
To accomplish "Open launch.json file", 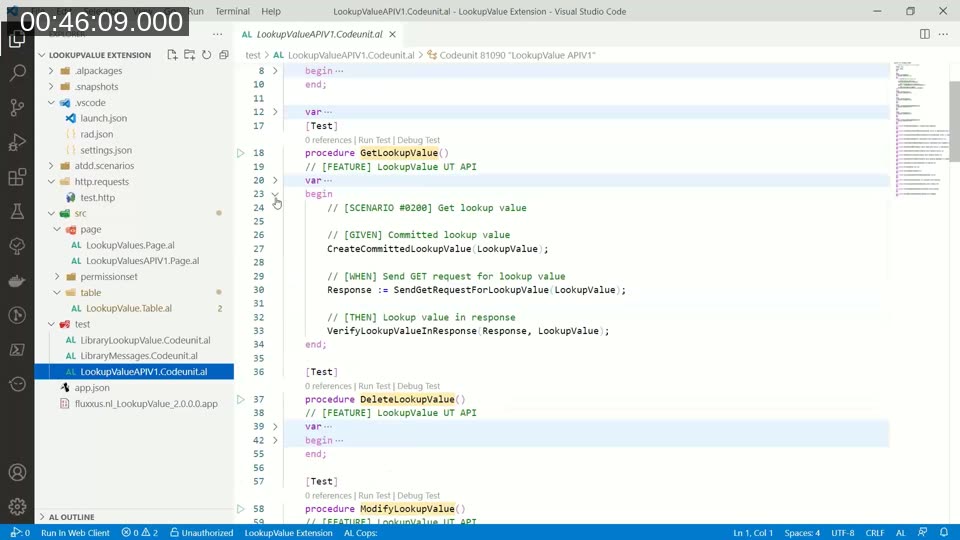I will pos(103,118).
